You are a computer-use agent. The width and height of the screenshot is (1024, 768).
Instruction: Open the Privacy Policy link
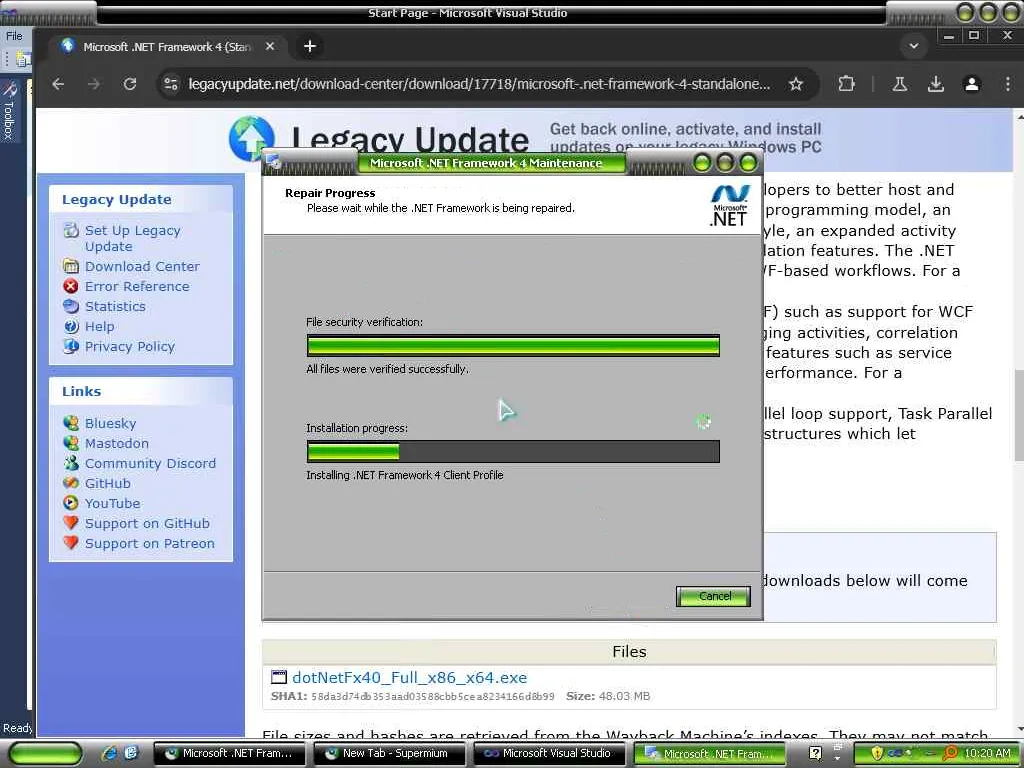(130, 347)
